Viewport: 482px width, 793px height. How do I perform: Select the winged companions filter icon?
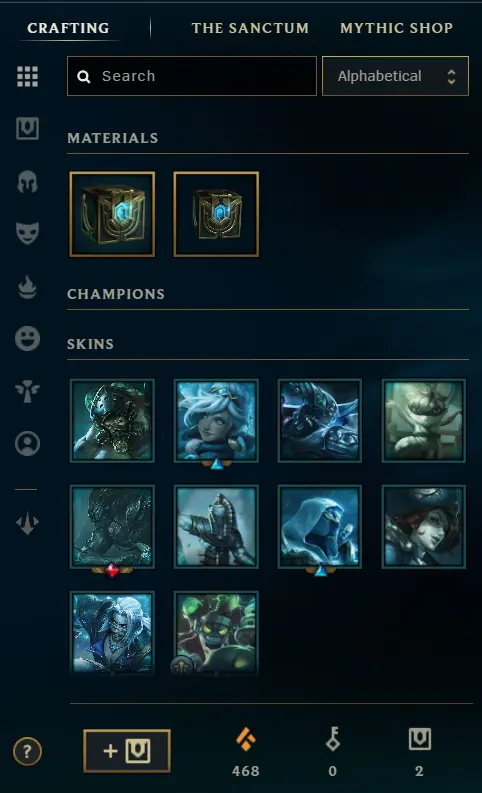[x=27, y=391]
